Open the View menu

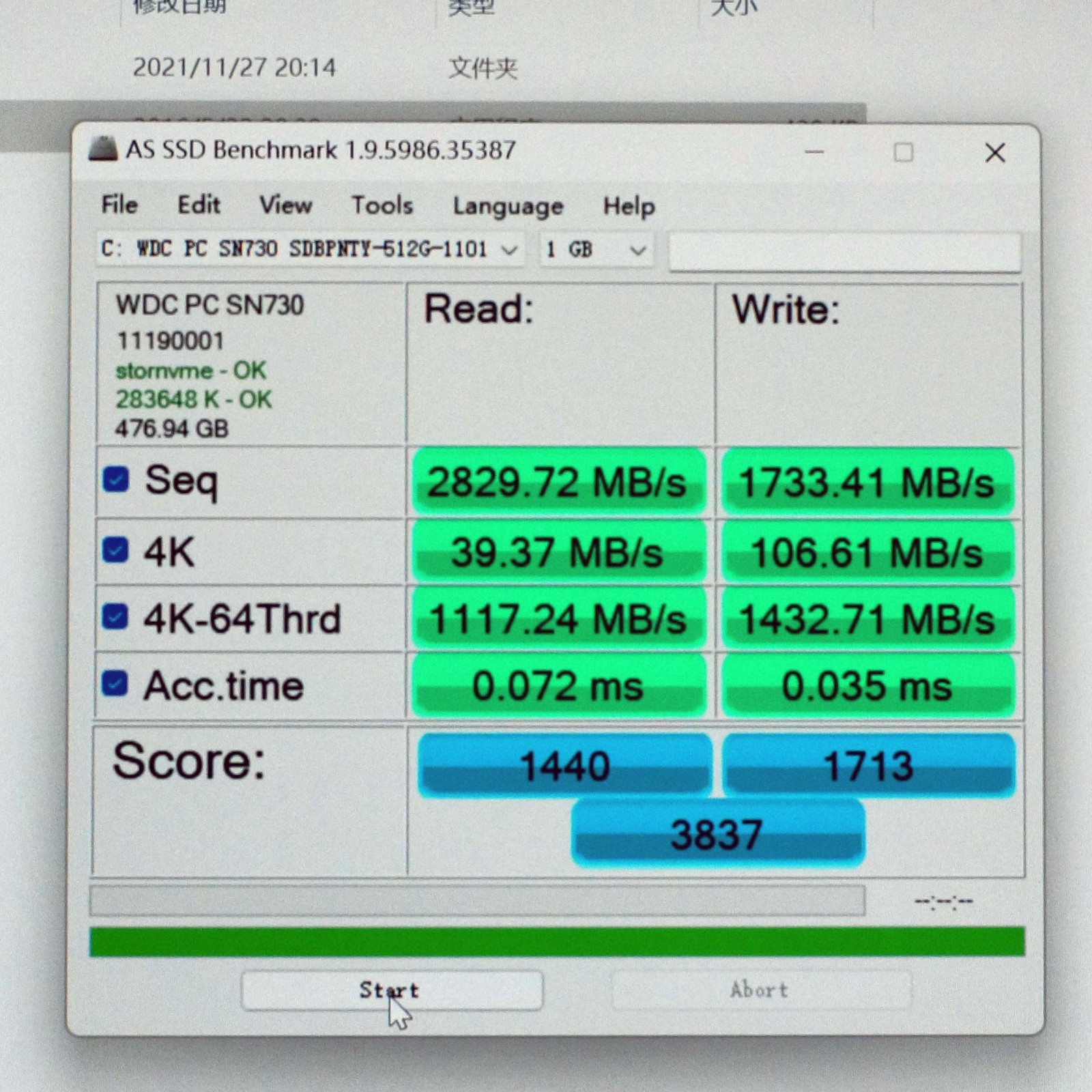(x=285, y=205)
